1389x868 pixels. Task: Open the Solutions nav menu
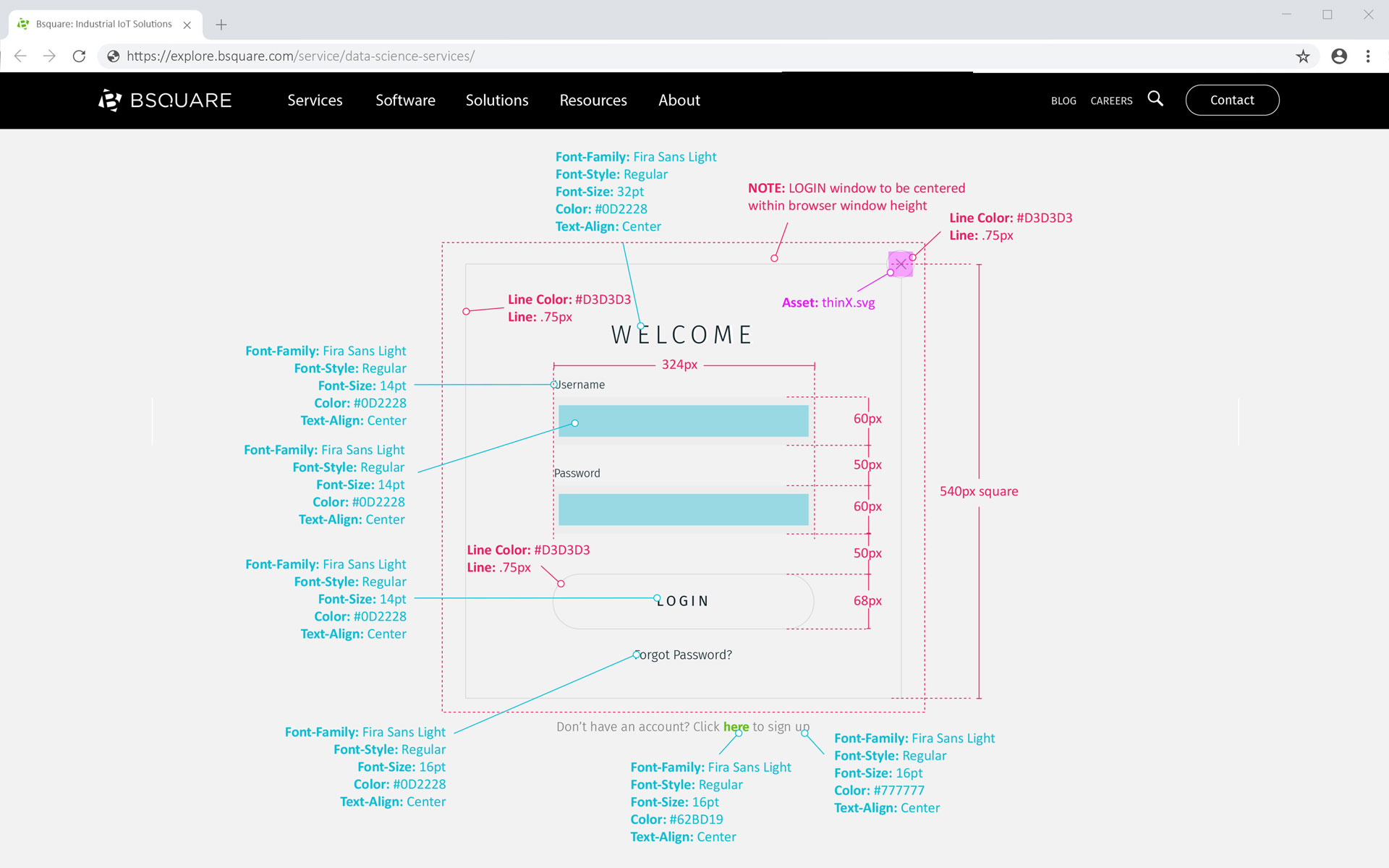pyautogui.click(x=497, y=101)
